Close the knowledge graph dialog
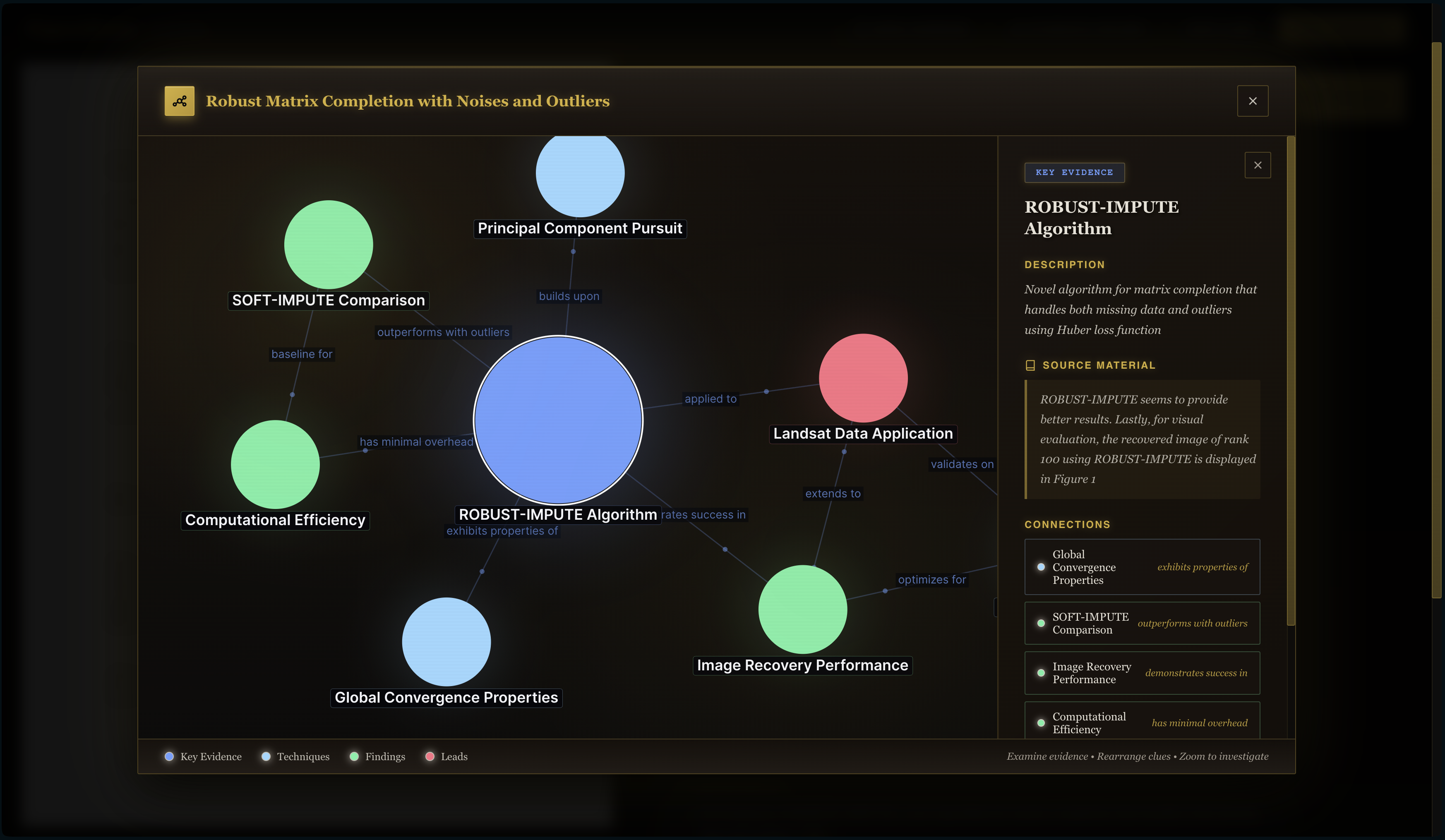 tap(1252, 101)
